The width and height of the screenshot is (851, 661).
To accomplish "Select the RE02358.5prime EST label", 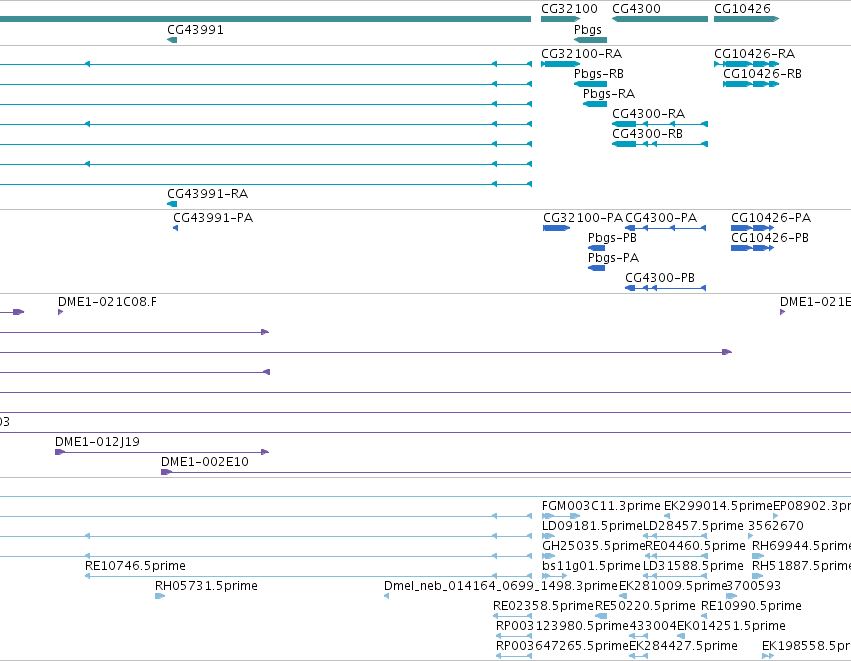I will pos(543,607).
